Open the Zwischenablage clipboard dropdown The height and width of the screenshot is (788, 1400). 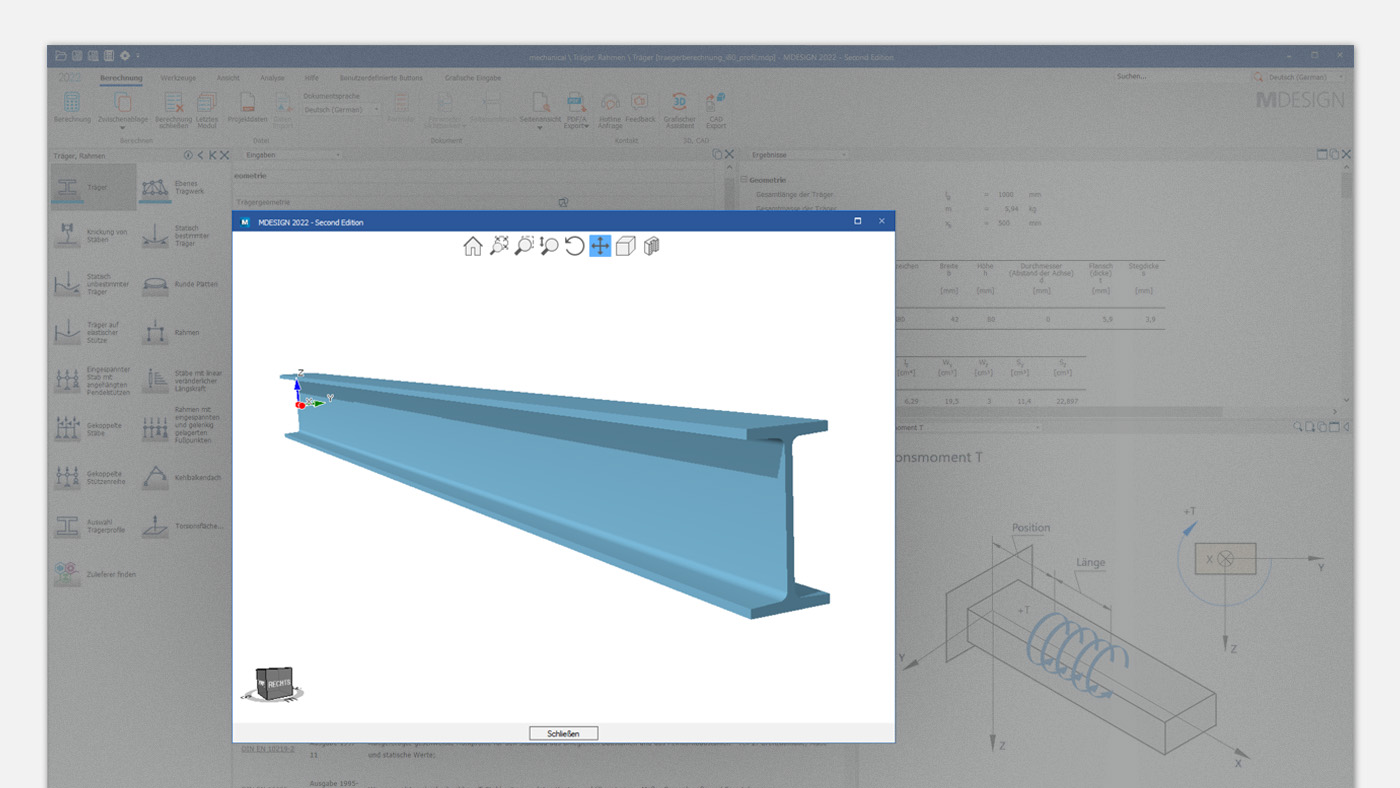click(123, 112)
